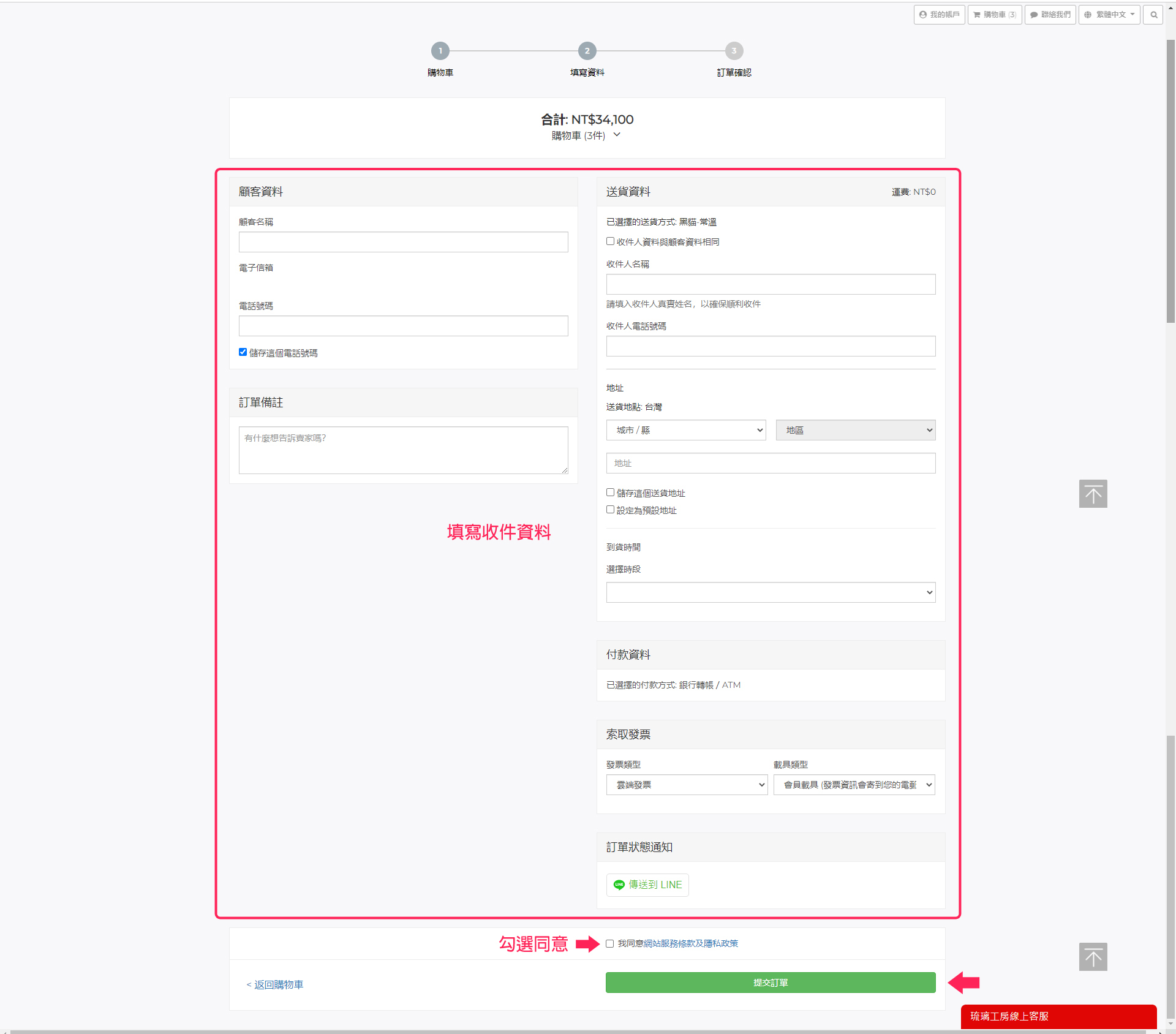Click the lower scroll-to-top arrow icon
1176x1034 pixels.
pyautogui.click(x=1093, y=957)
